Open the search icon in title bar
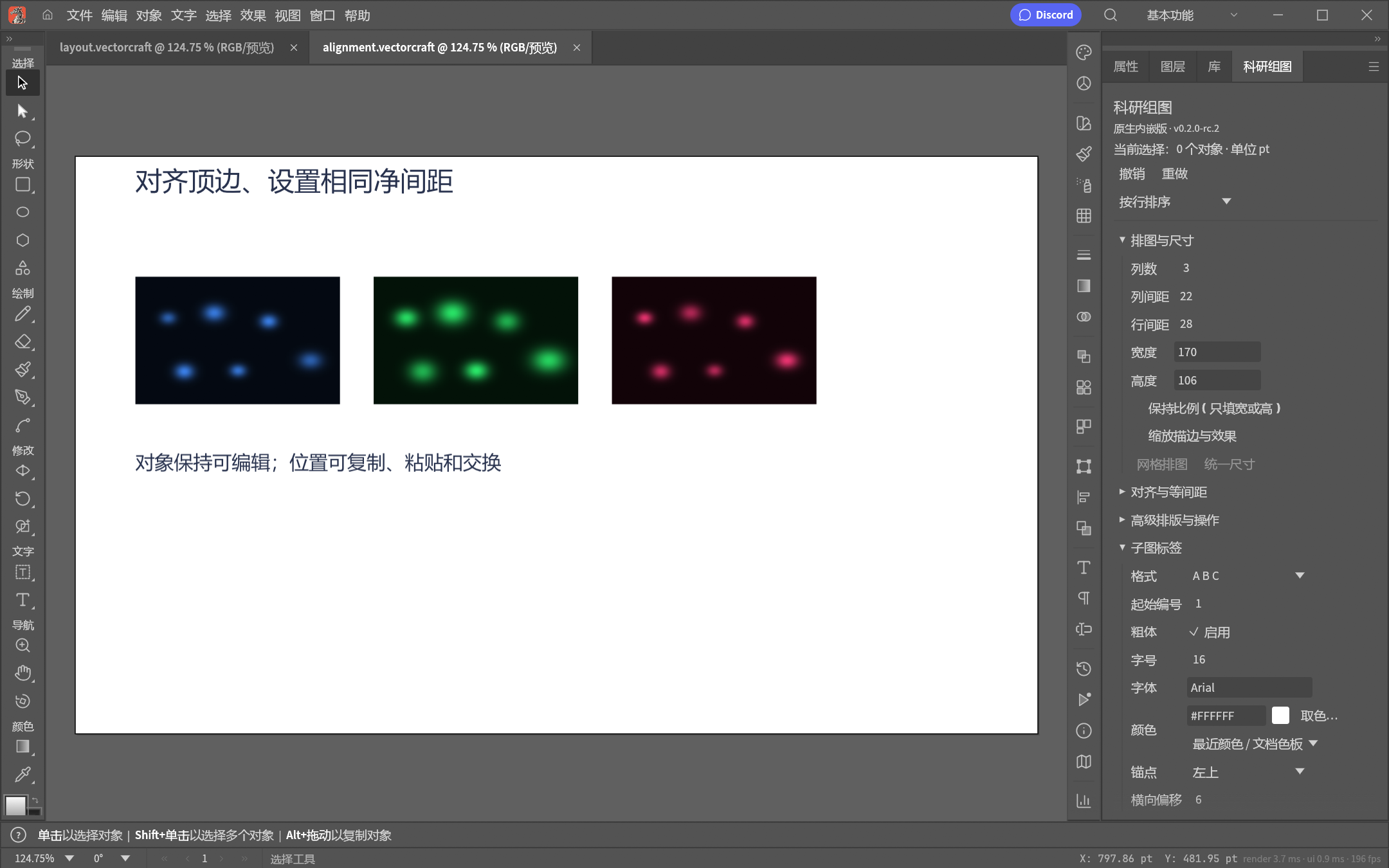1389x868 pixels. (x=1111, y=15)
